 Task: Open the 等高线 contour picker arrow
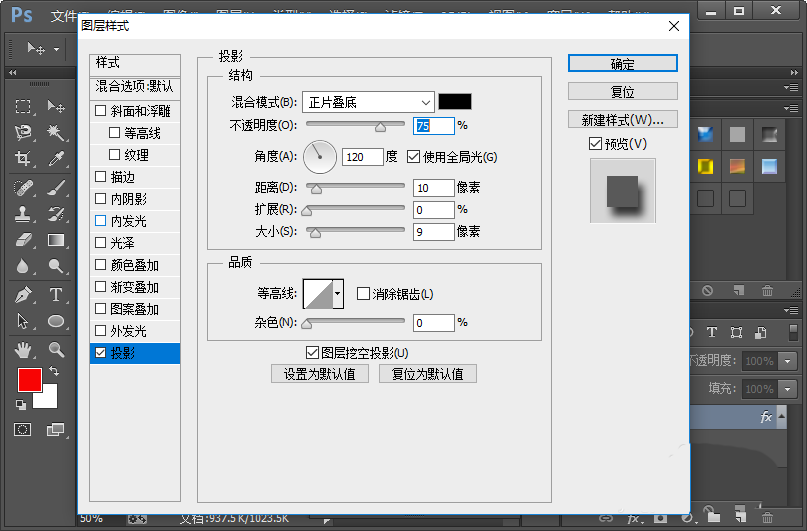point(338,293)
